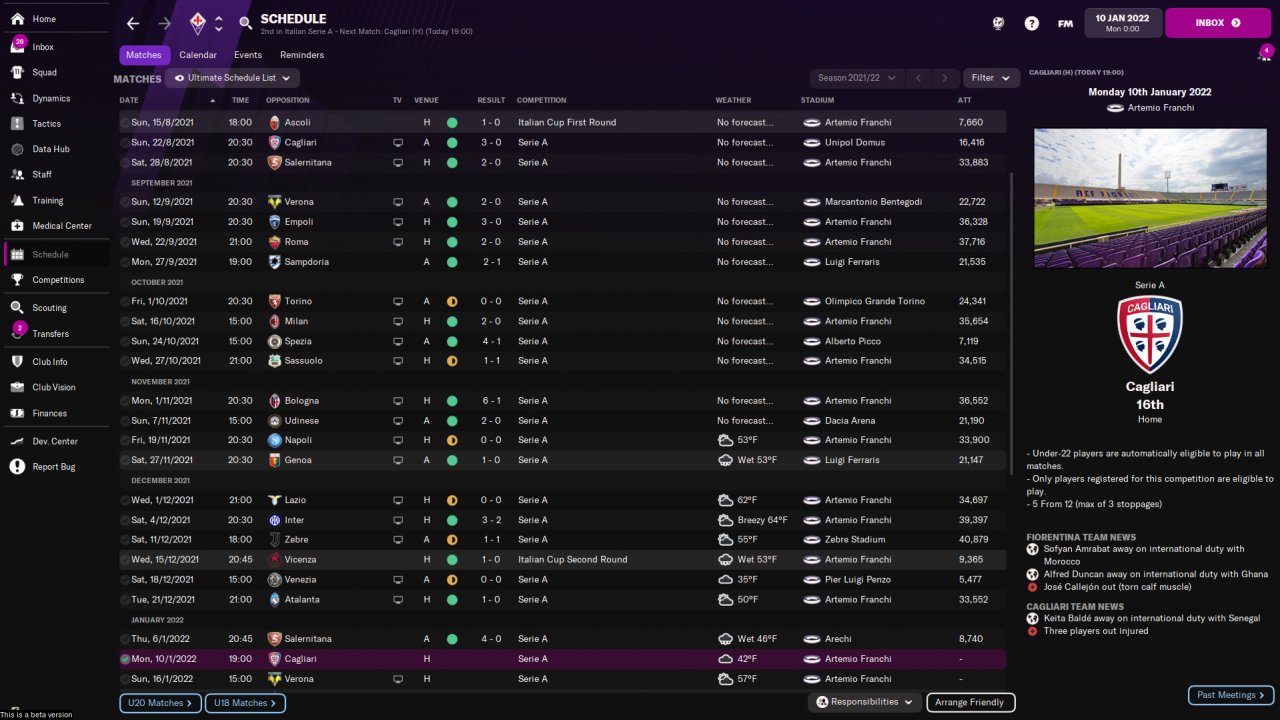Image resolution: width=1280 pixels, height=720 pixels.
Task: Click the TV icon on the Roma row
Action: tap(398, 242)
